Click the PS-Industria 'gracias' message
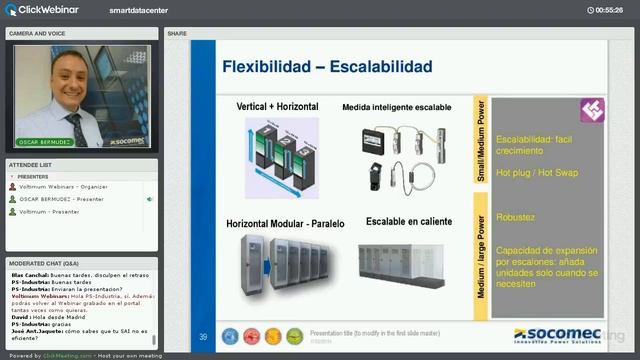 (41, 324)
